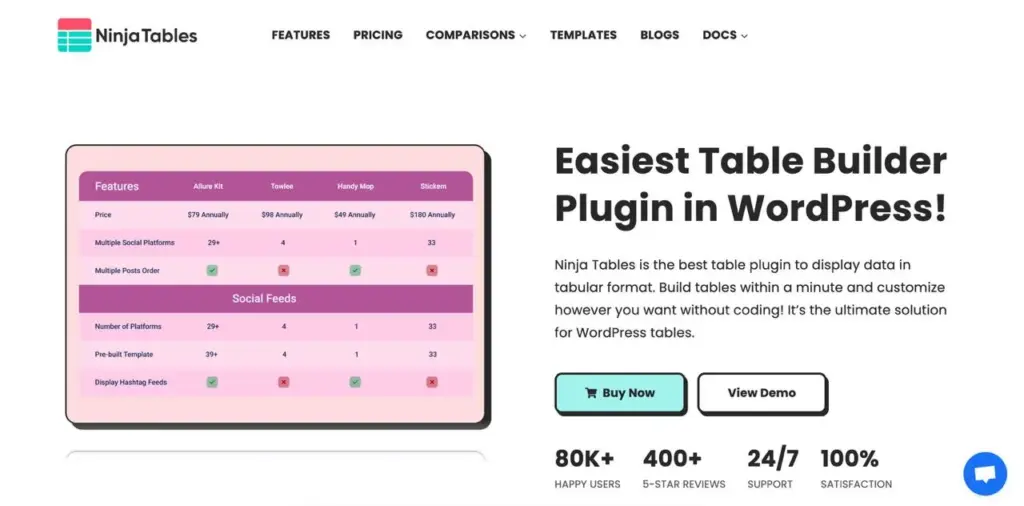Click Allure Kit's green check for Display Hashtag Feeds

click(212, 382)
